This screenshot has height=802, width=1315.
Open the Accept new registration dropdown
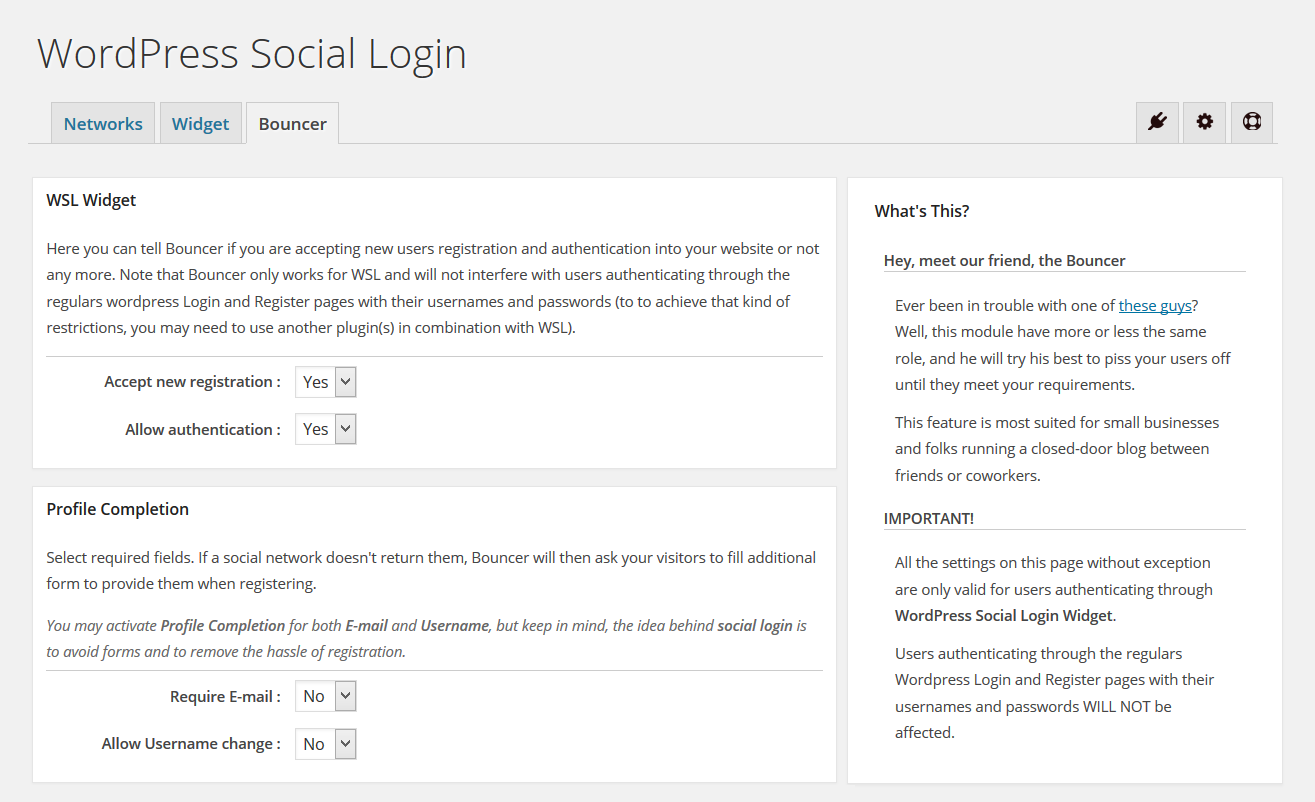[x=326, y=382]
